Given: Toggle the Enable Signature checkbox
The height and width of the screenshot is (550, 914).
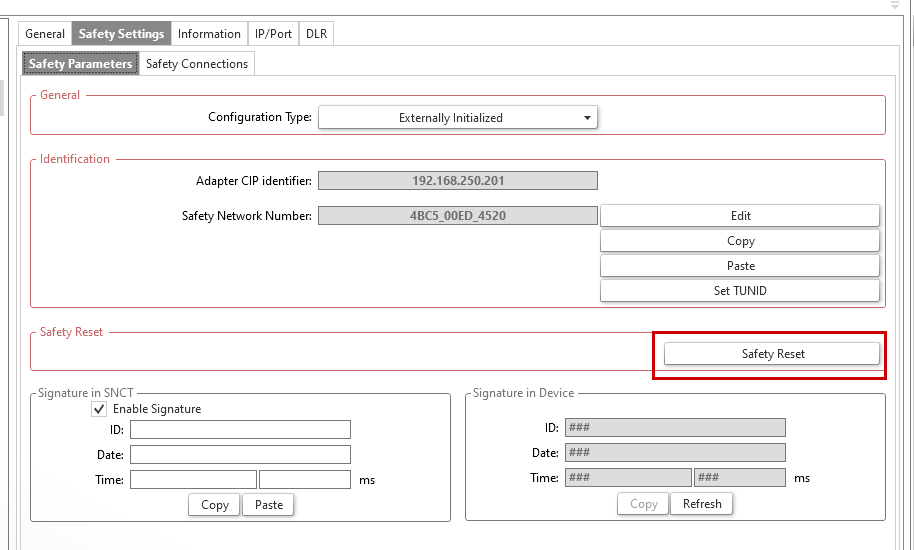Looking at the screenshot, I should pyautogui.click(x=99, y=409).
